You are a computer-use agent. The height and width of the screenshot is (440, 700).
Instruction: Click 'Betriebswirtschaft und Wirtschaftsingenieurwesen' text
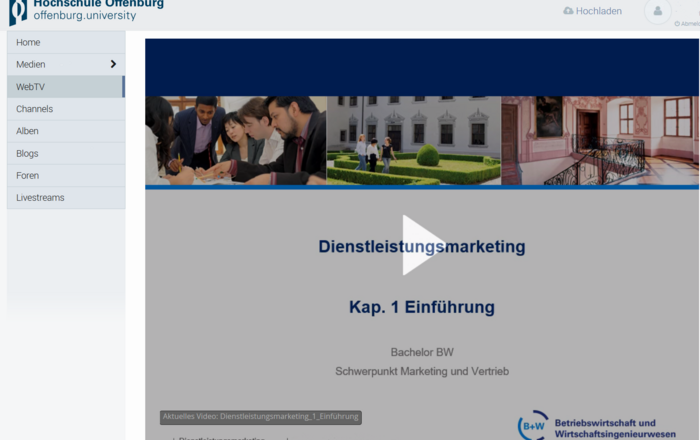tap(615, 428)
